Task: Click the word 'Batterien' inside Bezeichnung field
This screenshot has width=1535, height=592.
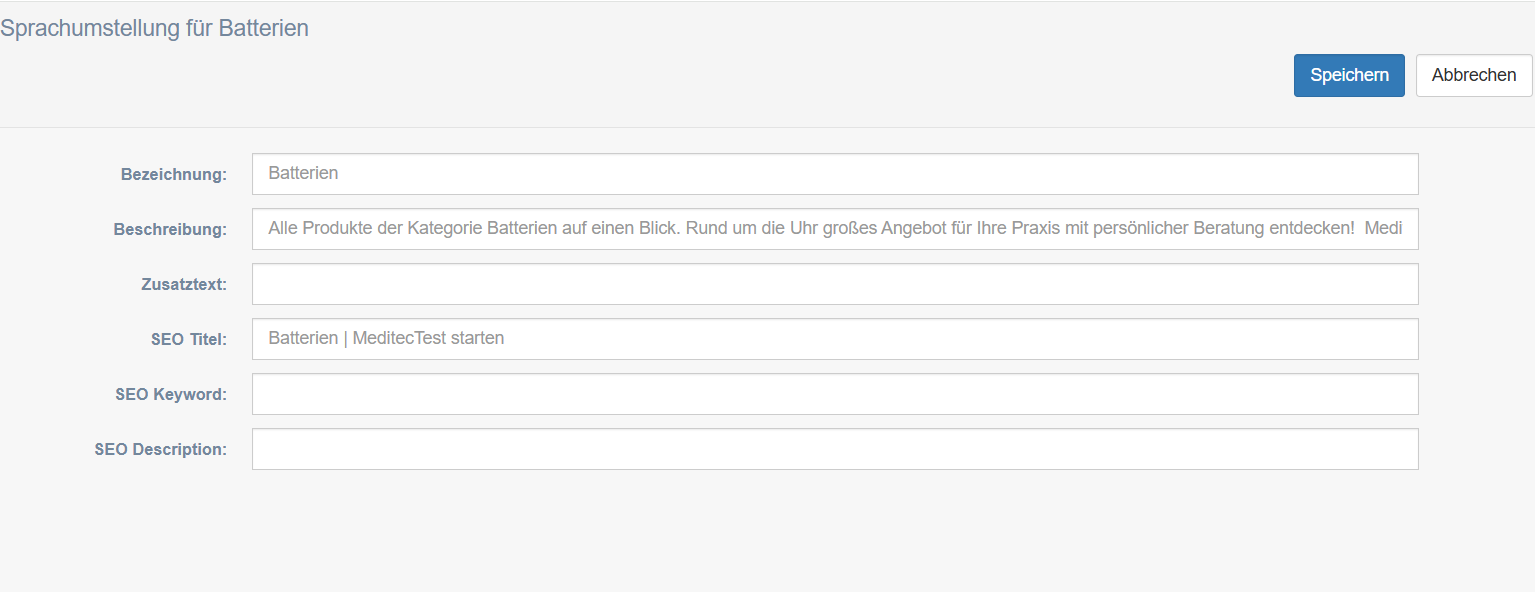Action: [303, 173]
